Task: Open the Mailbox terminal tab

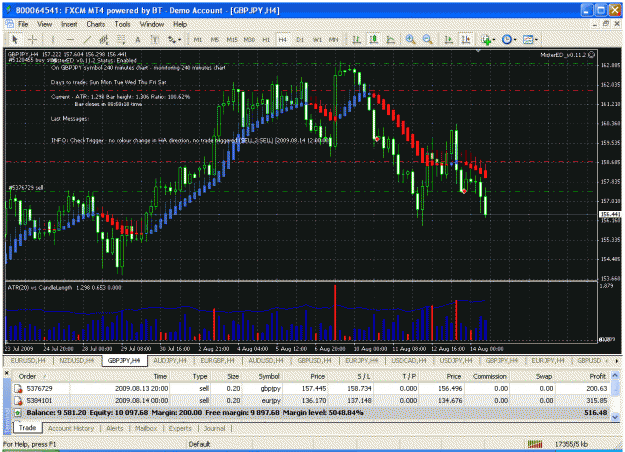Action: coord(146,428)
